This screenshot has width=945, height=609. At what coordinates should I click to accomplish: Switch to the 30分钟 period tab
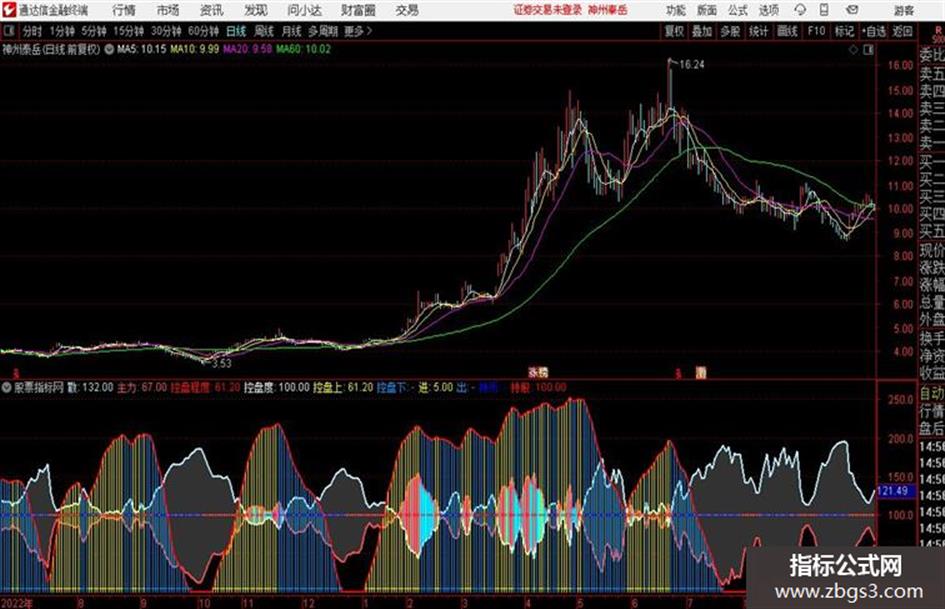point(166,31)
